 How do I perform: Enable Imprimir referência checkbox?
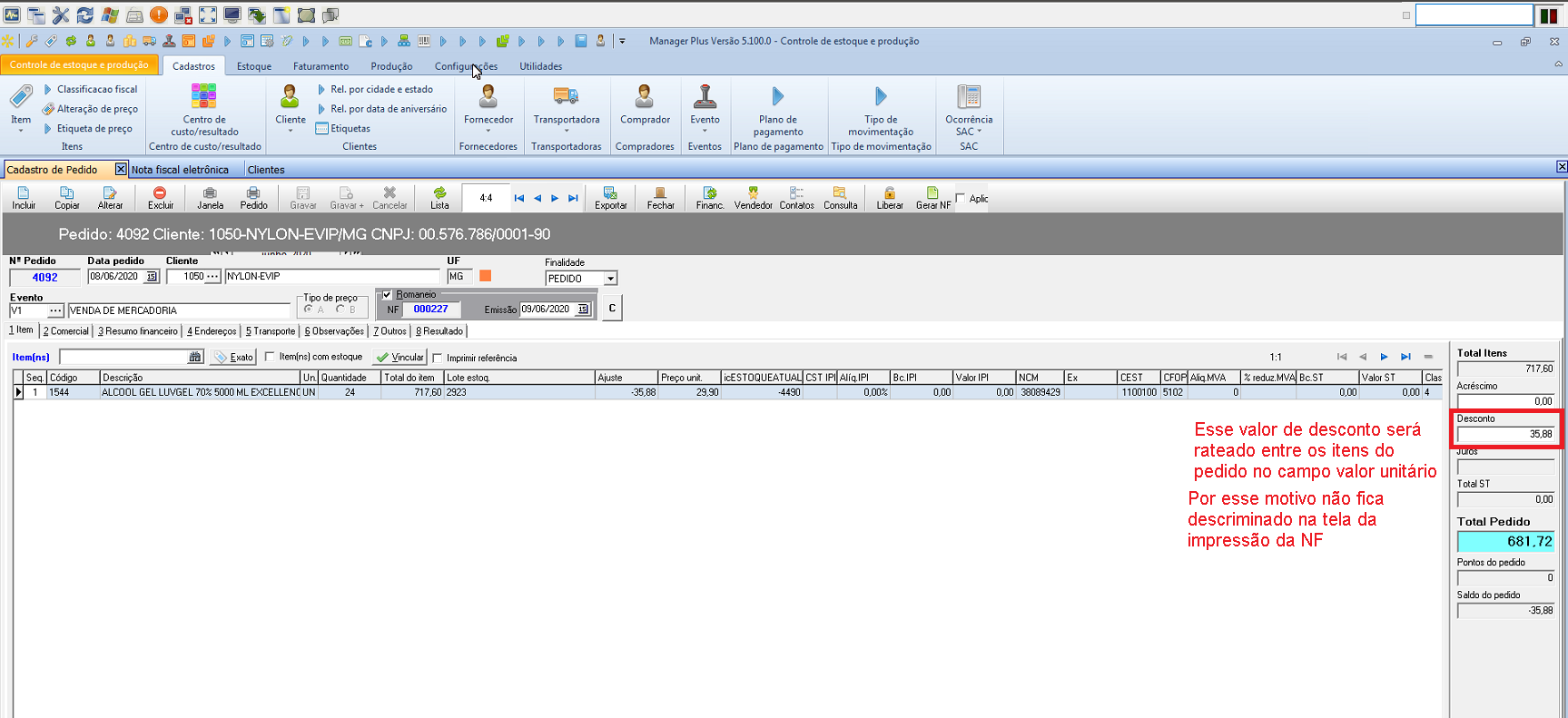click(x=438, y=358)
